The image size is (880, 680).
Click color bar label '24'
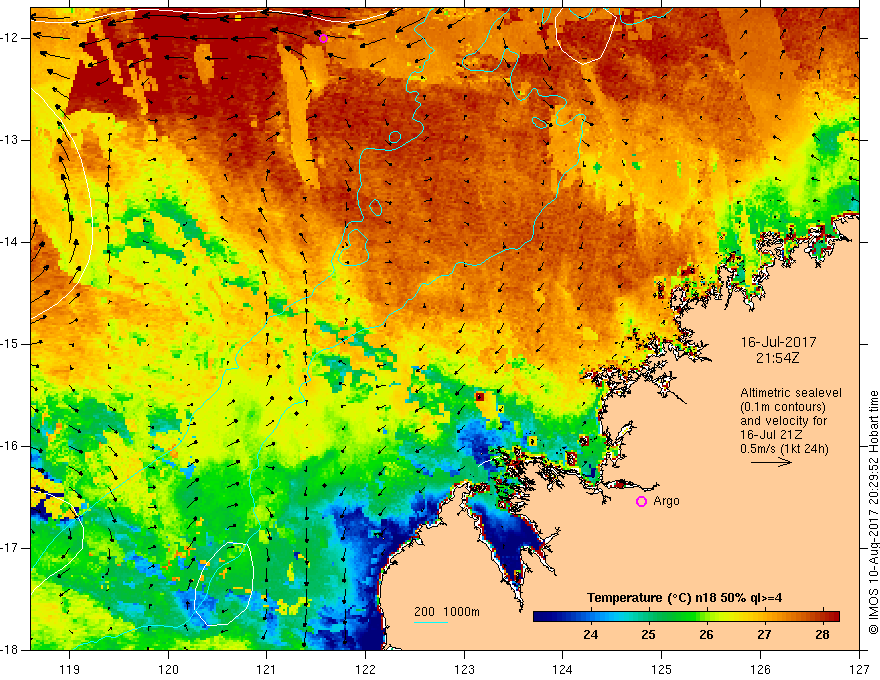coord(590,635)
